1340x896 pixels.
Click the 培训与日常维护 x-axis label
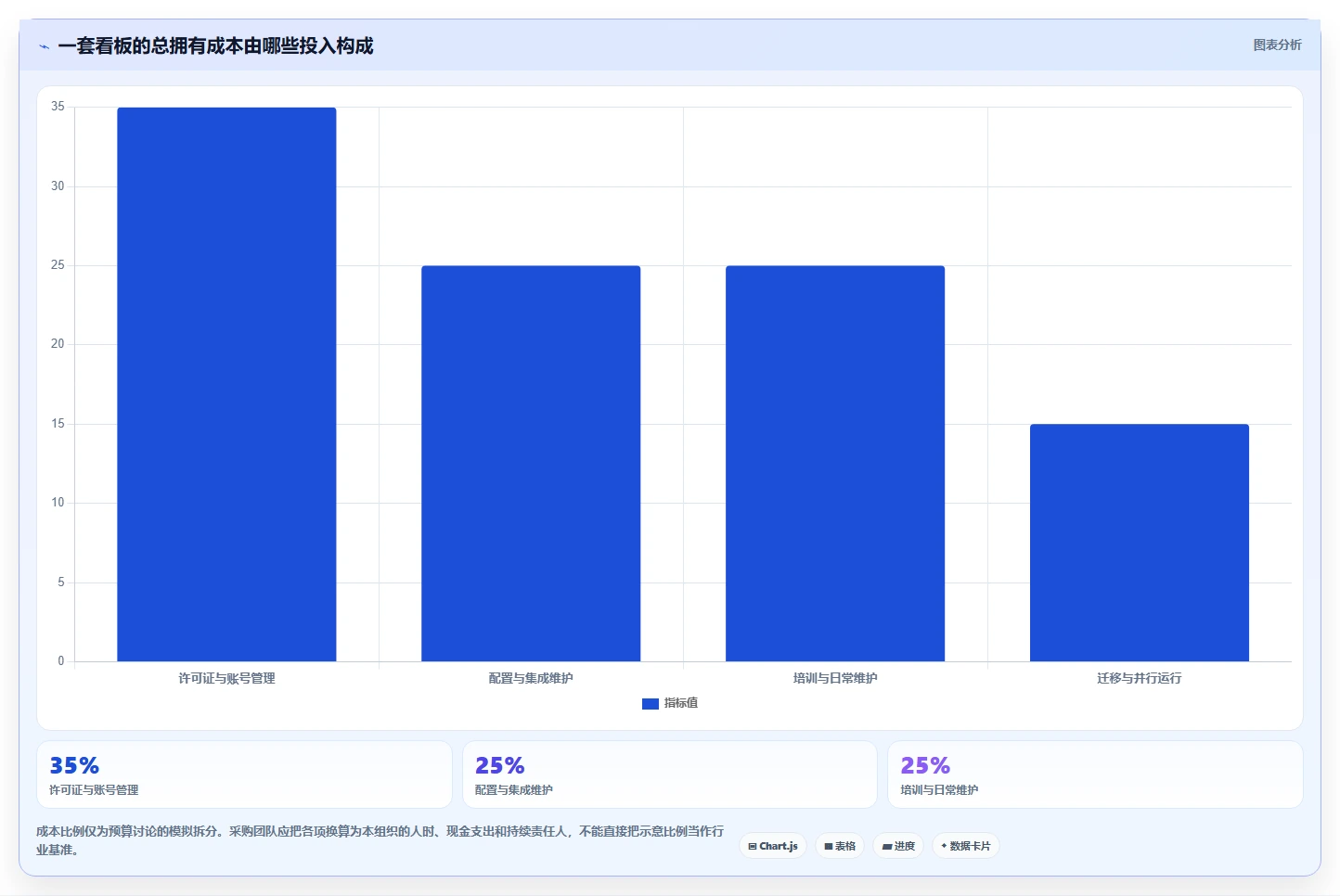(835, 678)
